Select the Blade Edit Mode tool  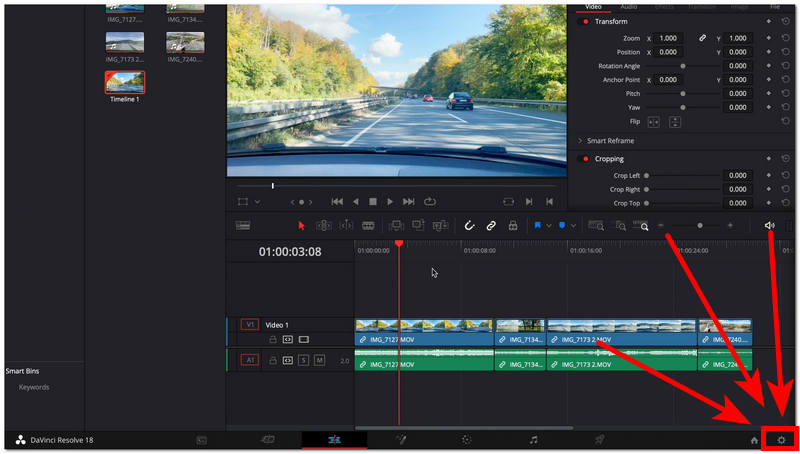point(368,225)
